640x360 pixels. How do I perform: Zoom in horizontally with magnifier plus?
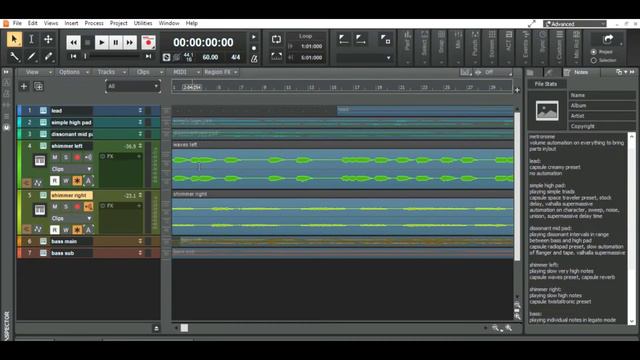(509, 328)
